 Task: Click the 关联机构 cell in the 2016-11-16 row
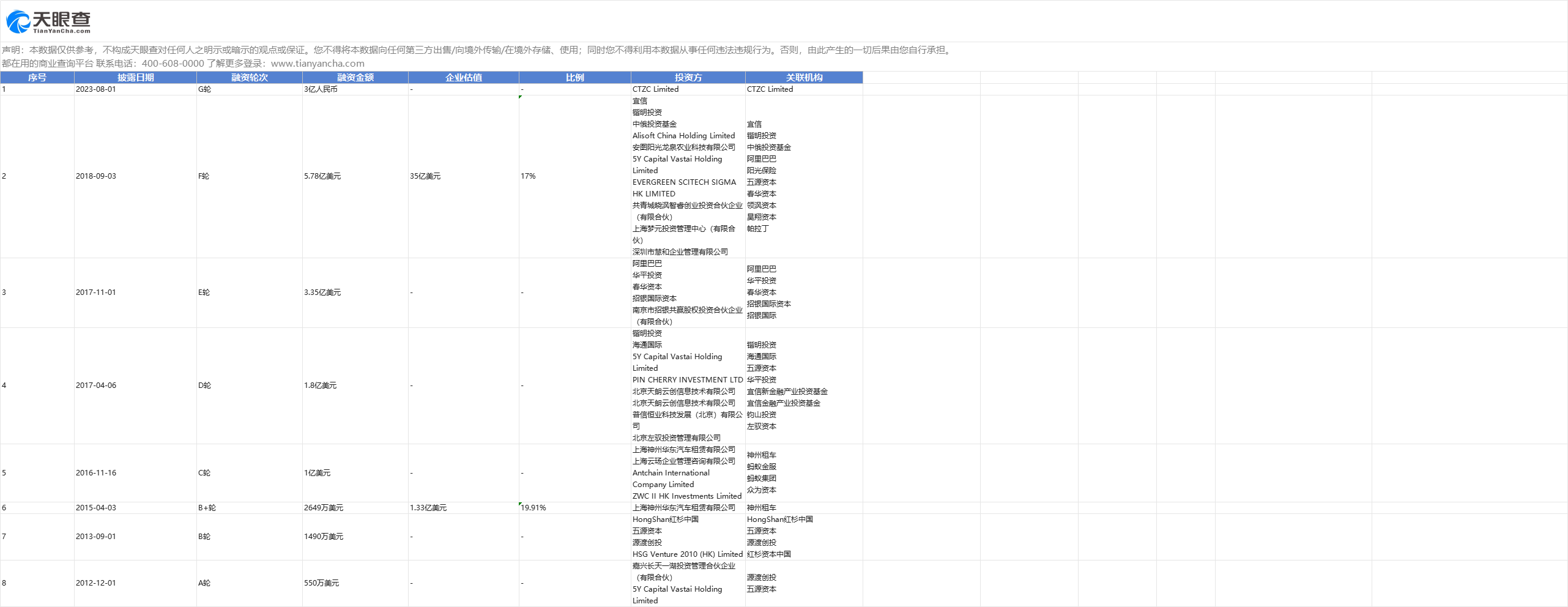coord(804,473)
